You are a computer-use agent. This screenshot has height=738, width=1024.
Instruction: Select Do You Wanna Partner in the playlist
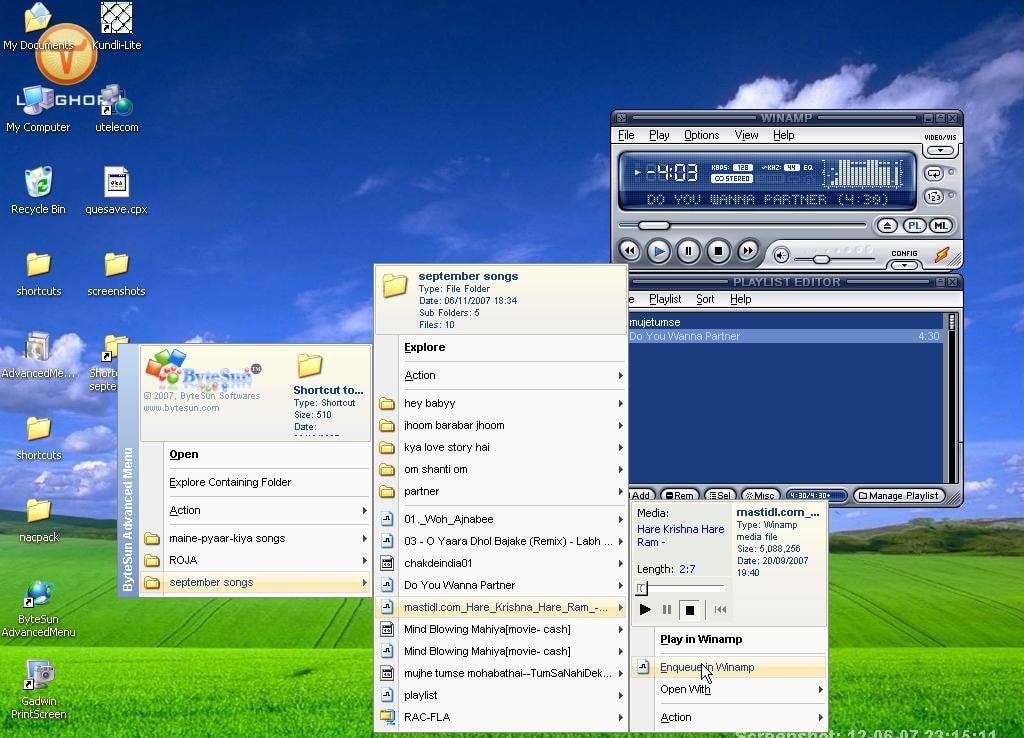[x=784, y=336]
